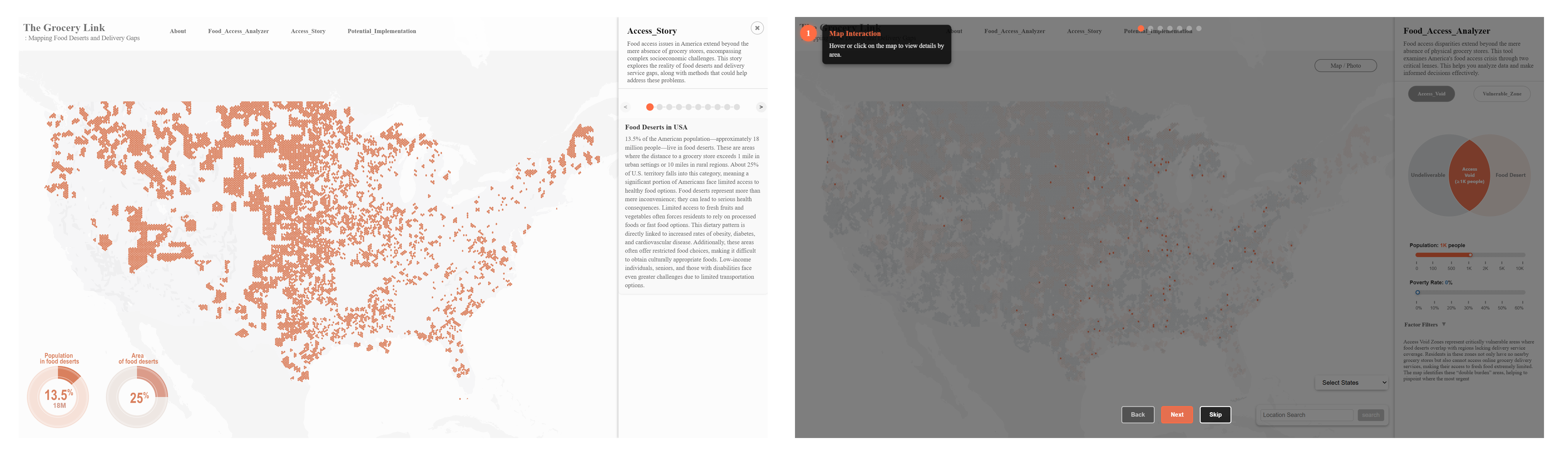Open About on the Access_Story screen
Screen dimensions: 1568x455
click(178, 31)
